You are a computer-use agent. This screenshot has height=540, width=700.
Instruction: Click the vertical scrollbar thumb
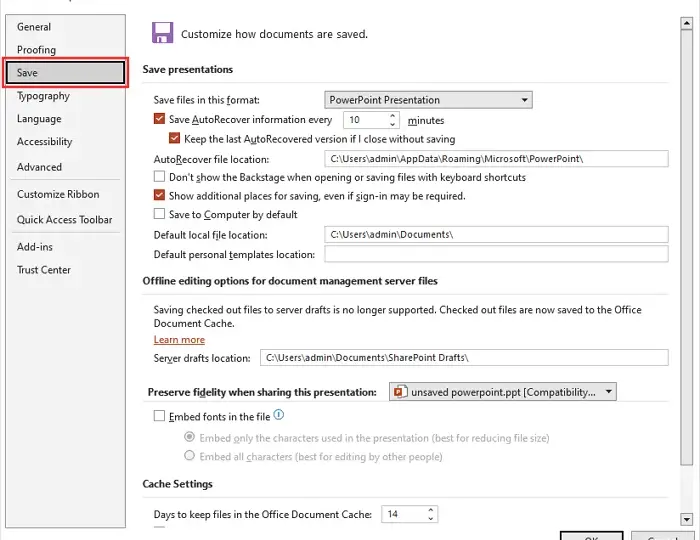pyautogui.click(x=686, y=248)
